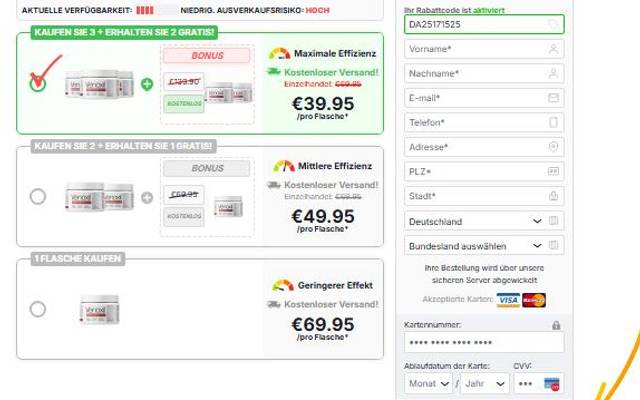Choose the single bottle purchase radio
This screenshot has height=400, width=640.
pos(38,309)
